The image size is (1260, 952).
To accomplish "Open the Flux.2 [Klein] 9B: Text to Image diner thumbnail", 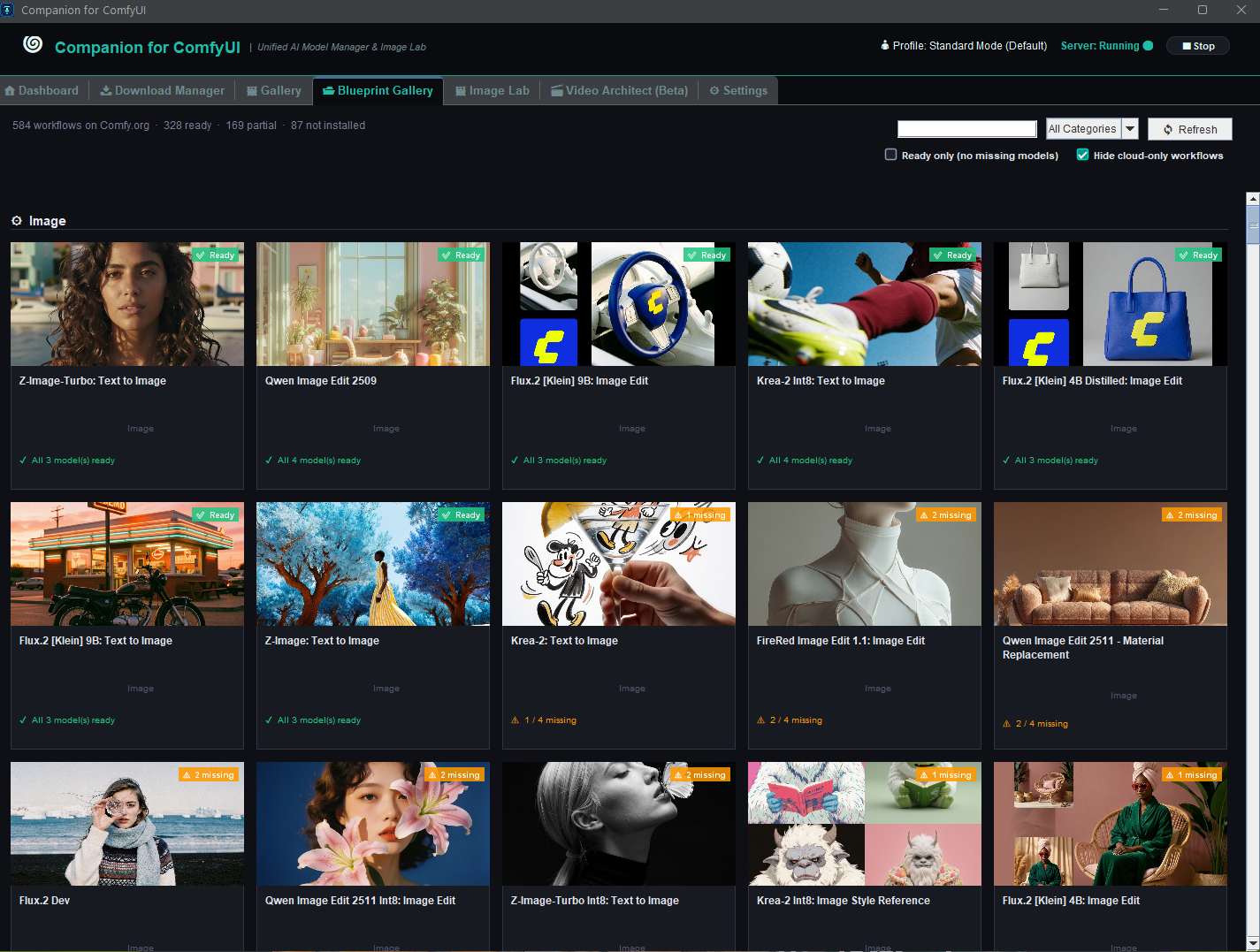I will pyautogui.click(x=127, y=564).
